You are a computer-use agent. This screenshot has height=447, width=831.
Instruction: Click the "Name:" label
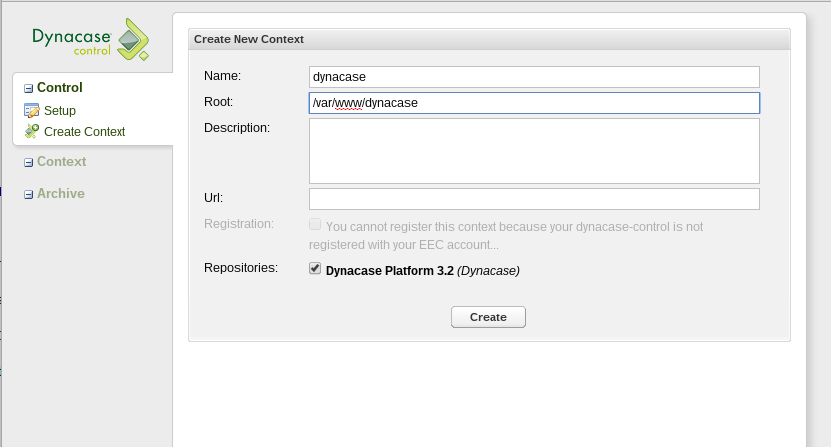(223, 76)
